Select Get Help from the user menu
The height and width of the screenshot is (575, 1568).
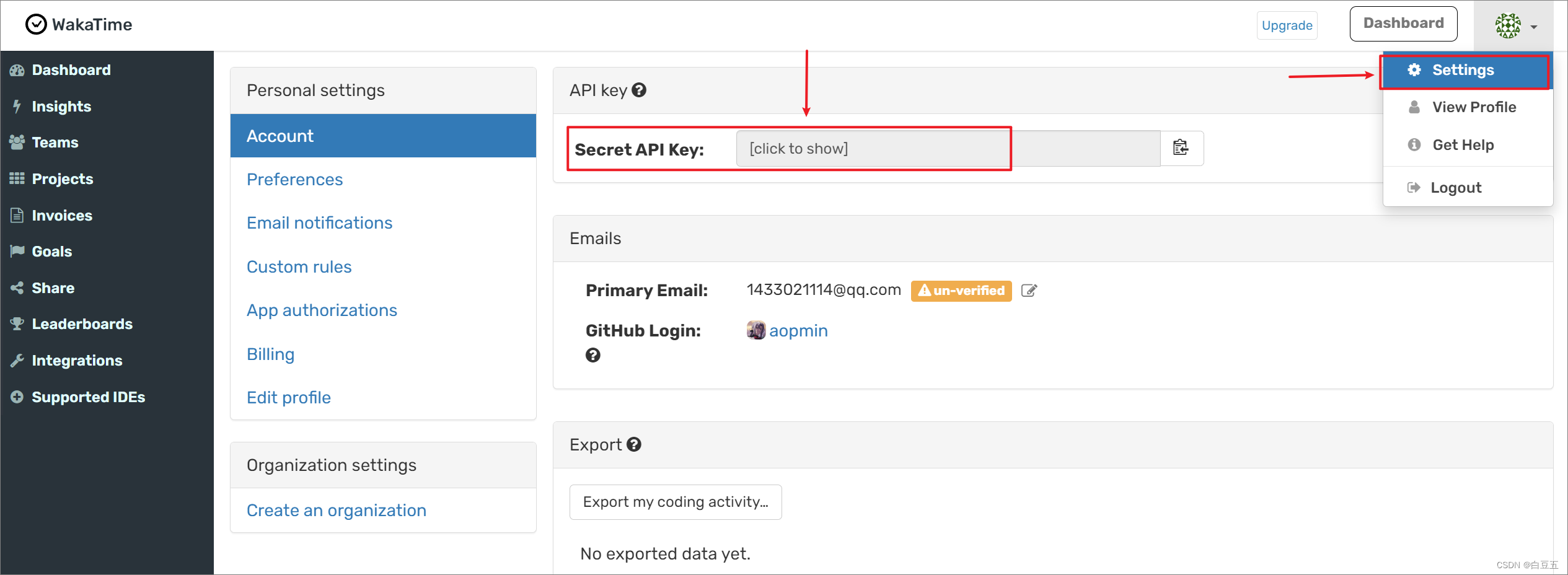click(x=1467, y=144)
